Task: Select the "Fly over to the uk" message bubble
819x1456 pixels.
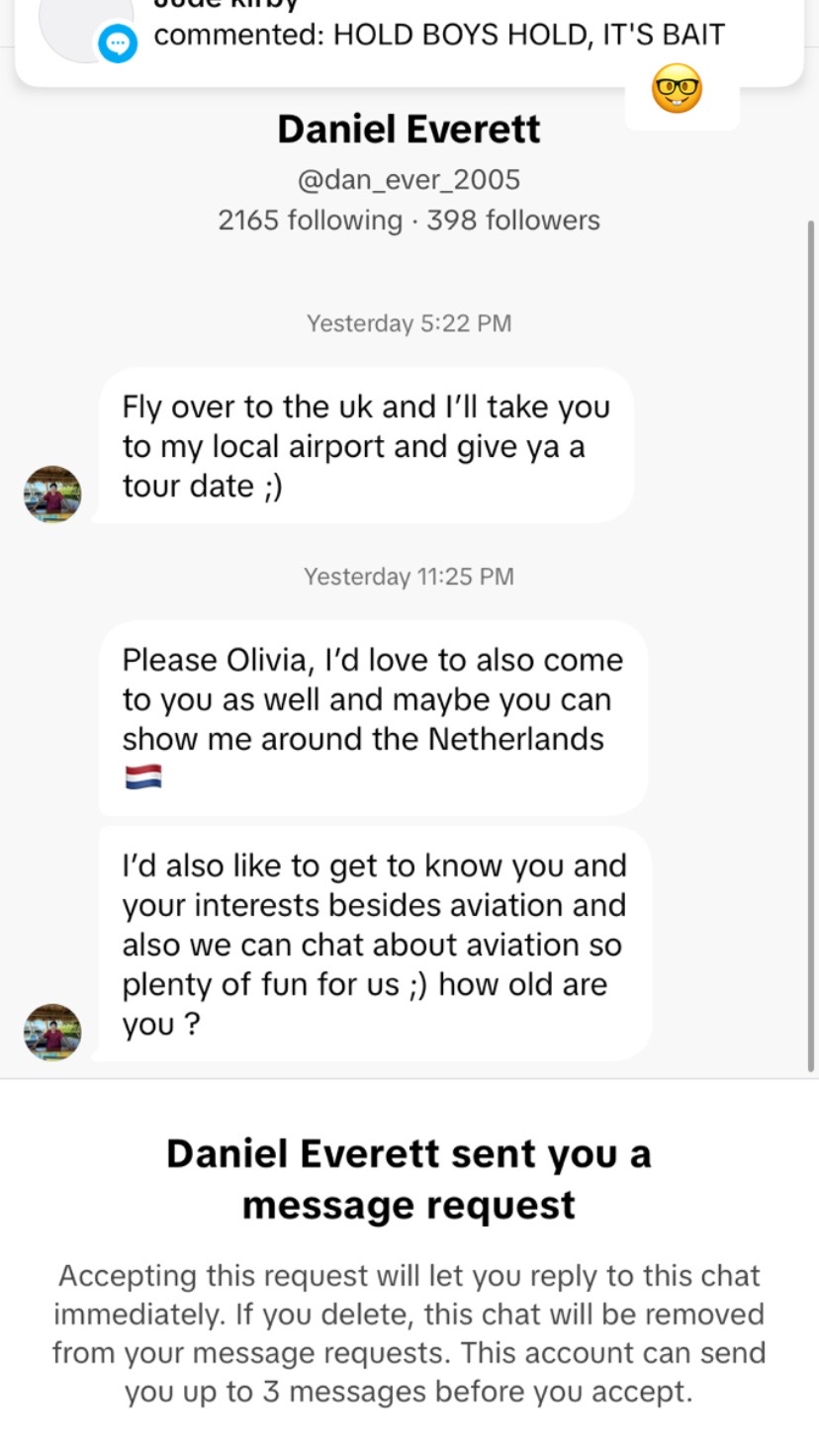Action: point(366,446)
